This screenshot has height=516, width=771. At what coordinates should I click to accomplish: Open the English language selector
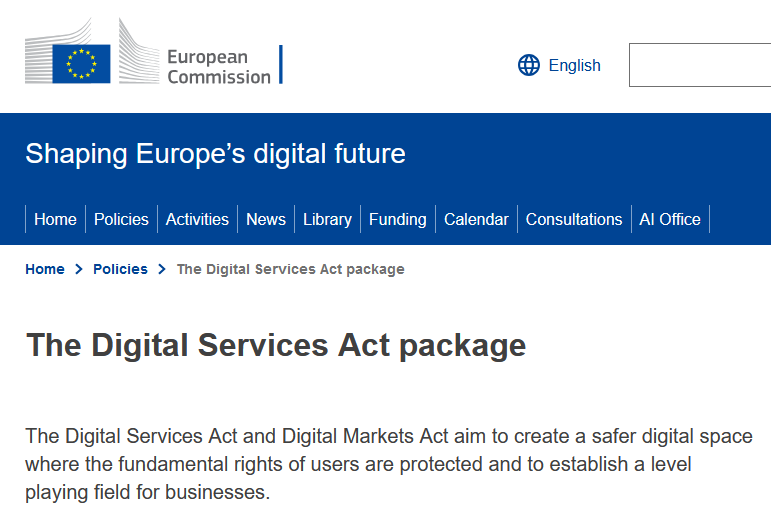pos(574,66)
